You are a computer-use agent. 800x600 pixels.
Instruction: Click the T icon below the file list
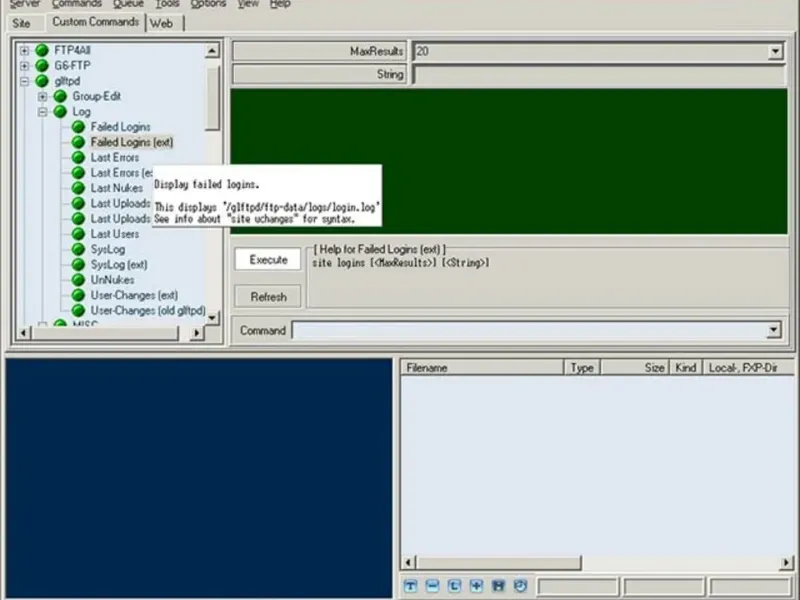pos(410,586)
